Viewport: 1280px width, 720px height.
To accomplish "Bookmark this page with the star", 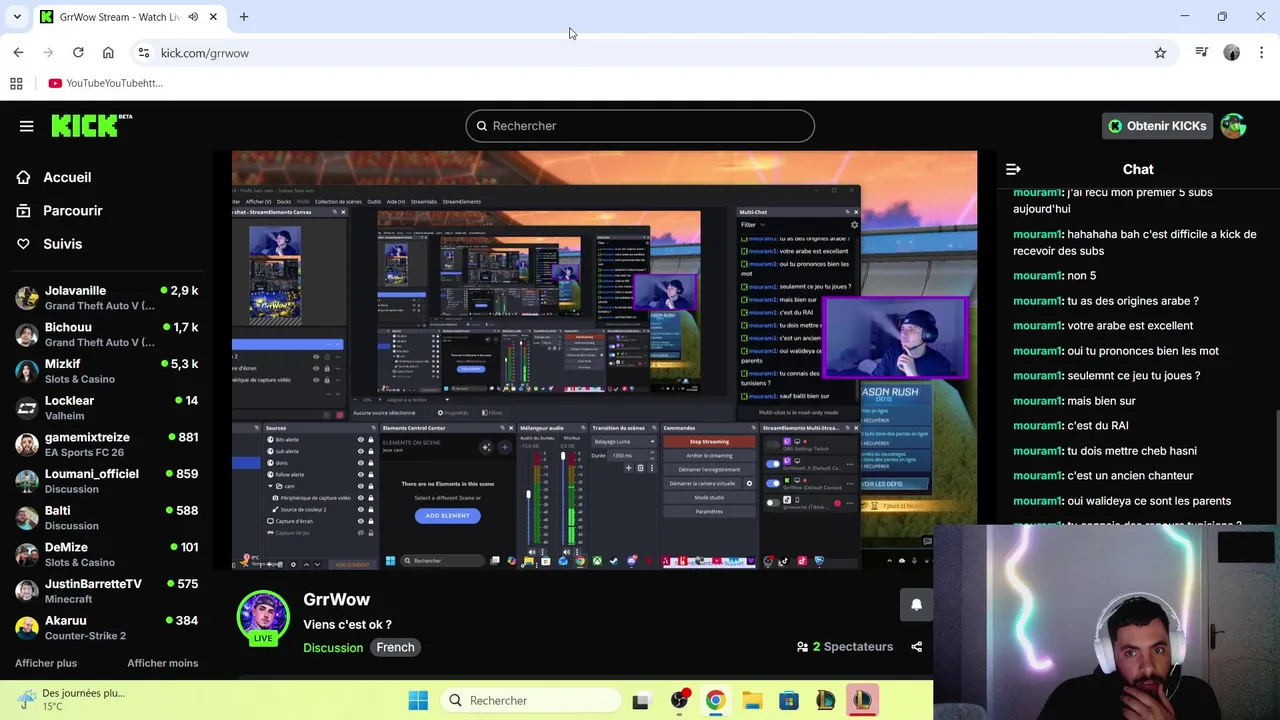I will pos(1160,53).
